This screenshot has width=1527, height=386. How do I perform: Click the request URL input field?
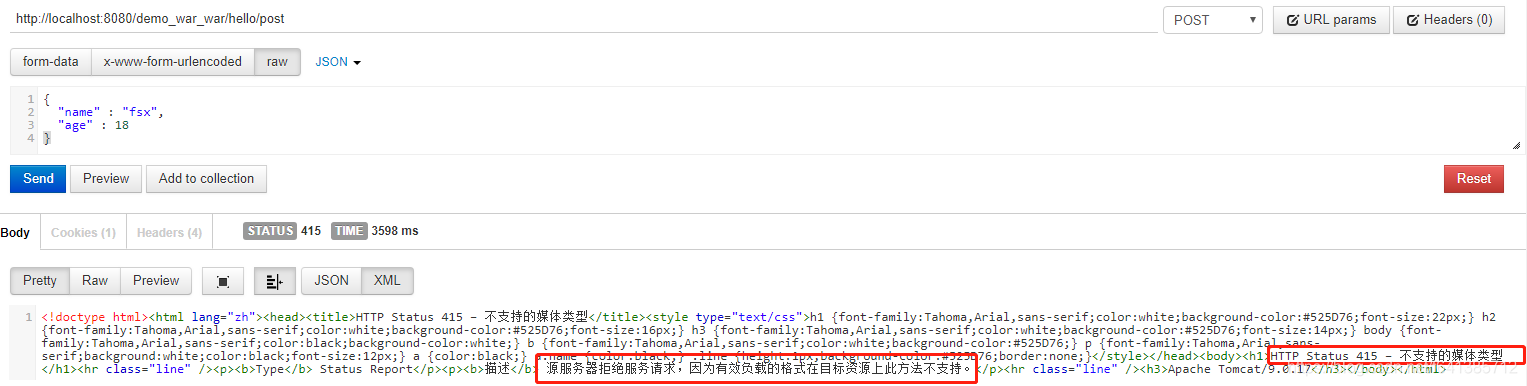(583, 19)
